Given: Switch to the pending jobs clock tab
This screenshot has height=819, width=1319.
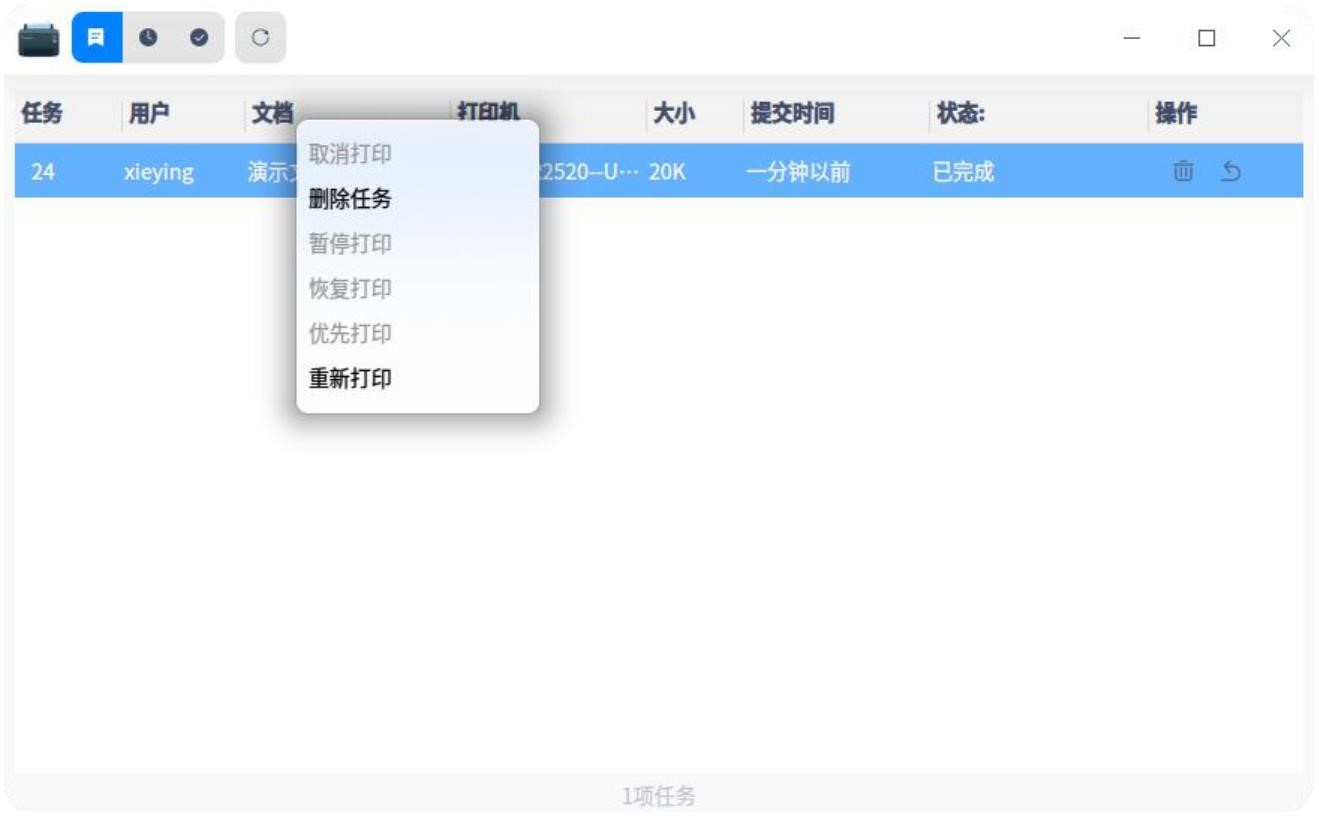Looking at the screenshot, I should (147, 38).
